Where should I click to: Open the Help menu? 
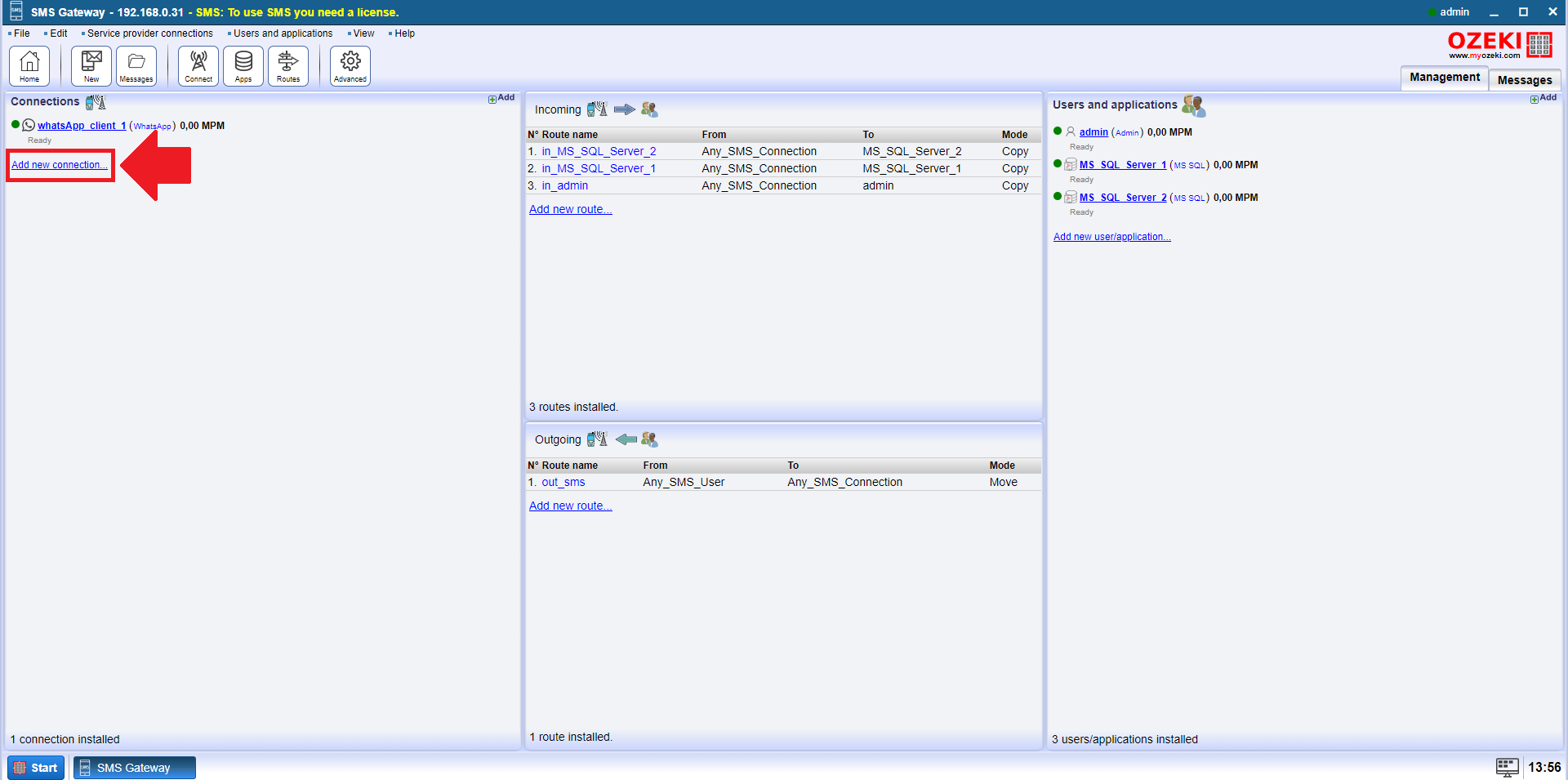click(404, 33)
